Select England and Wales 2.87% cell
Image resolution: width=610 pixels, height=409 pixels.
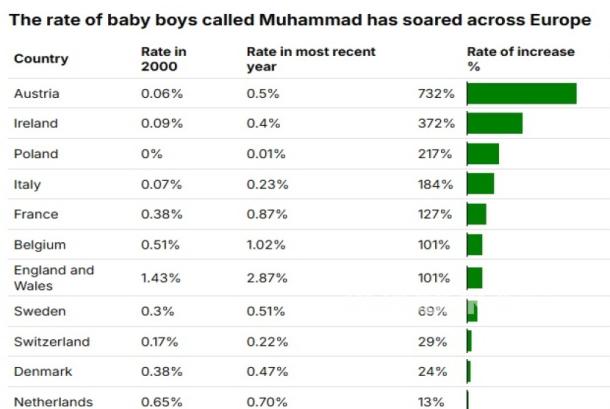267,278
